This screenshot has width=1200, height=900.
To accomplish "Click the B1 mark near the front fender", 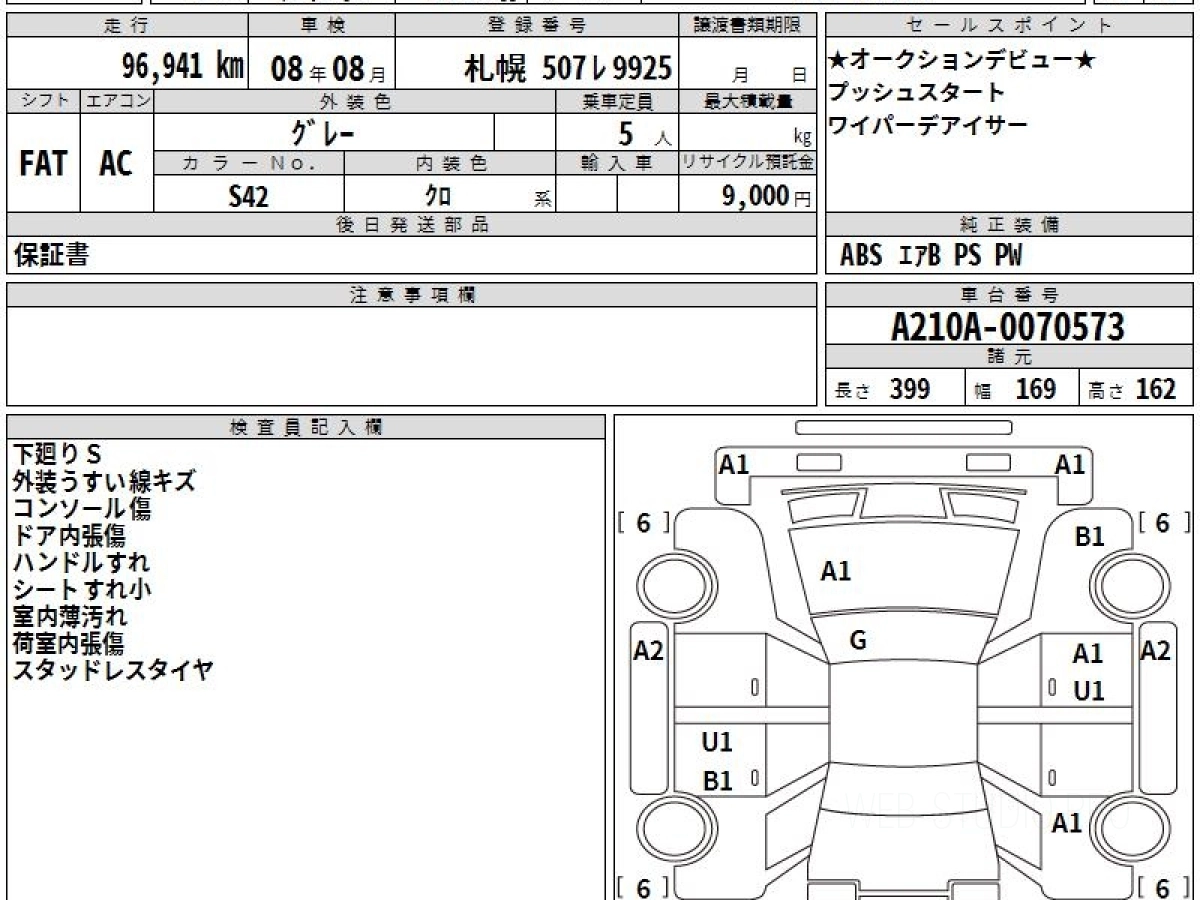I will click(x=1089, y=537).
